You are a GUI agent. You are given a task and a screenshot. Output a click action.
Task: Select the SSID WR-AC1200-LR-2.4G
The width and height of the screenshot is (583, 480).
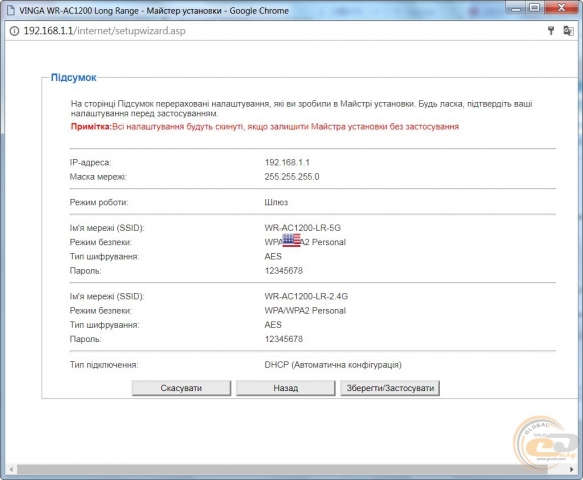point(306,296)
